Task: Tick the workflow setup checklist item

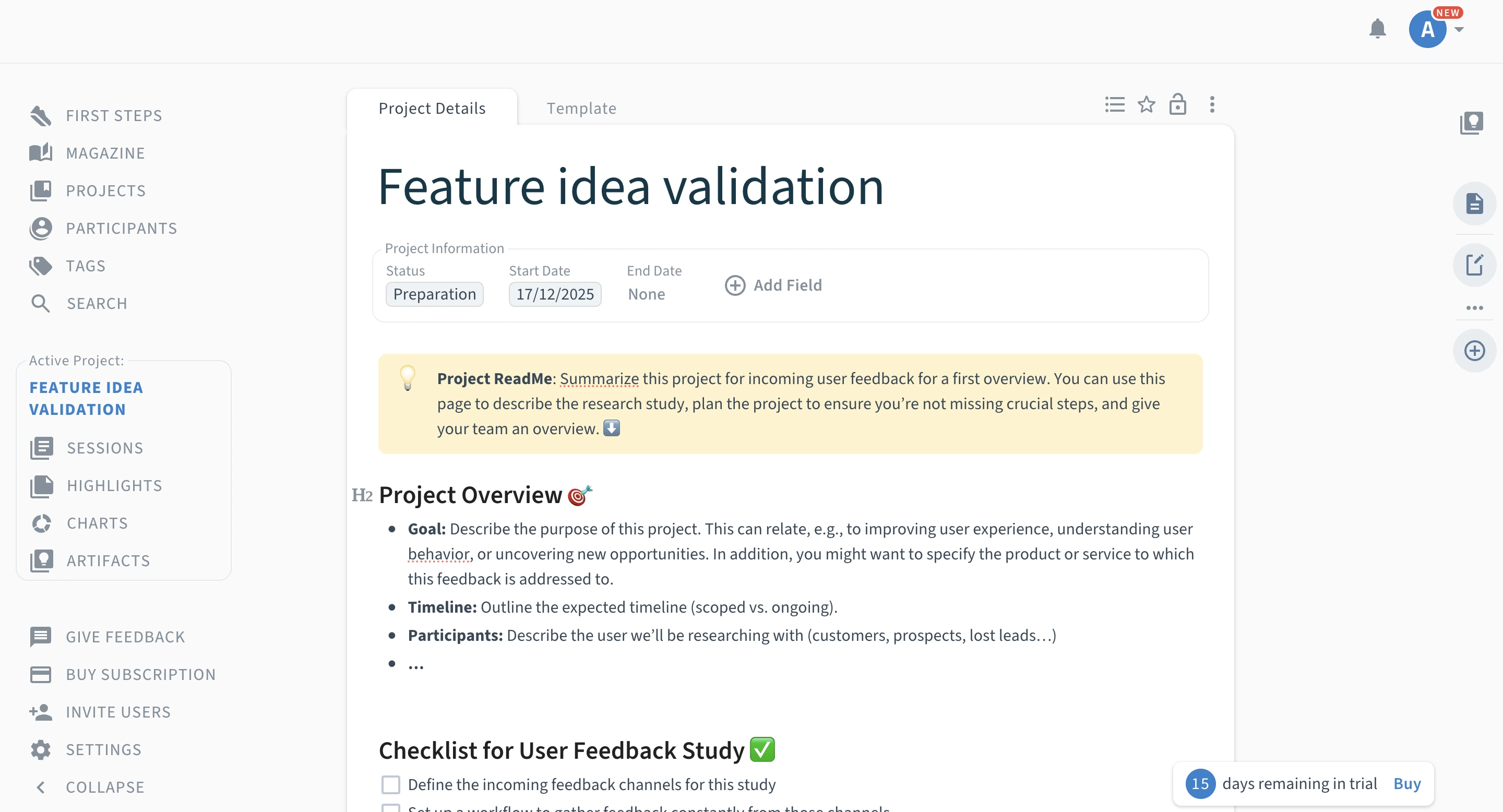Action: [x=390, y=810]
